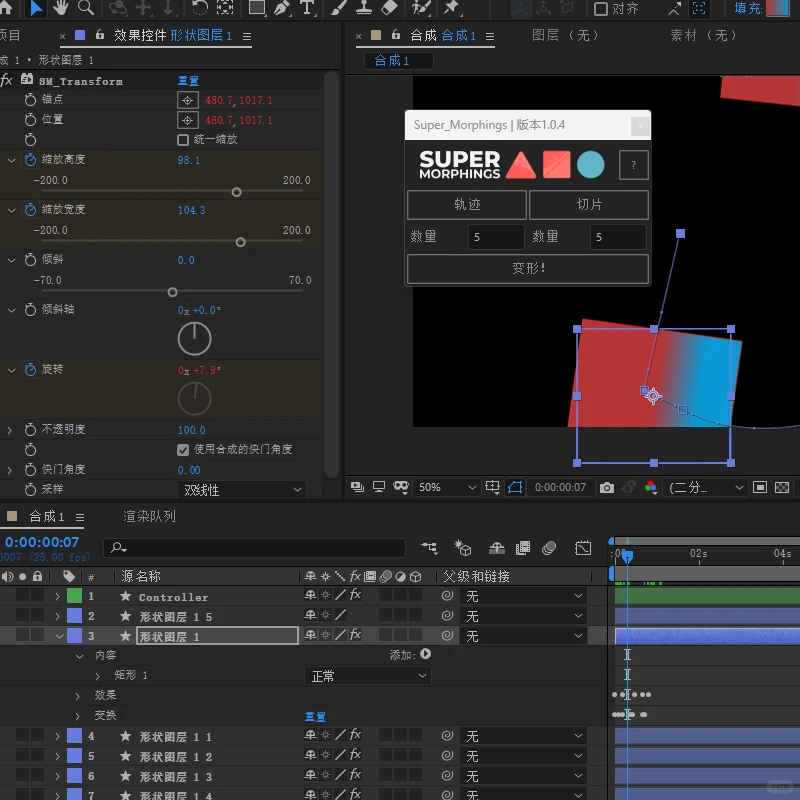Select the Pen tool

point(282,8)
